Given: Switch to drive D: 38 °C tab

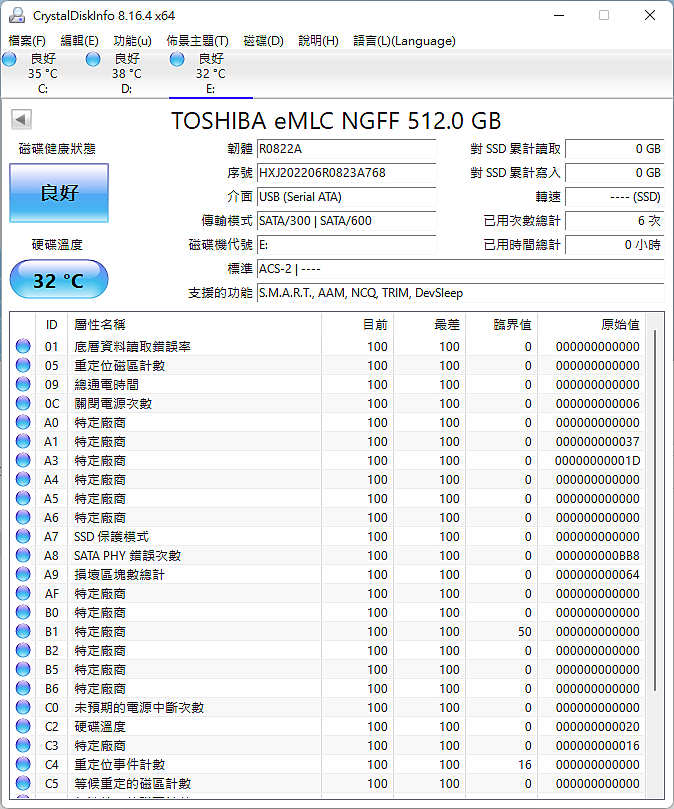Looking at the screenshot, I should click(126, 73).
